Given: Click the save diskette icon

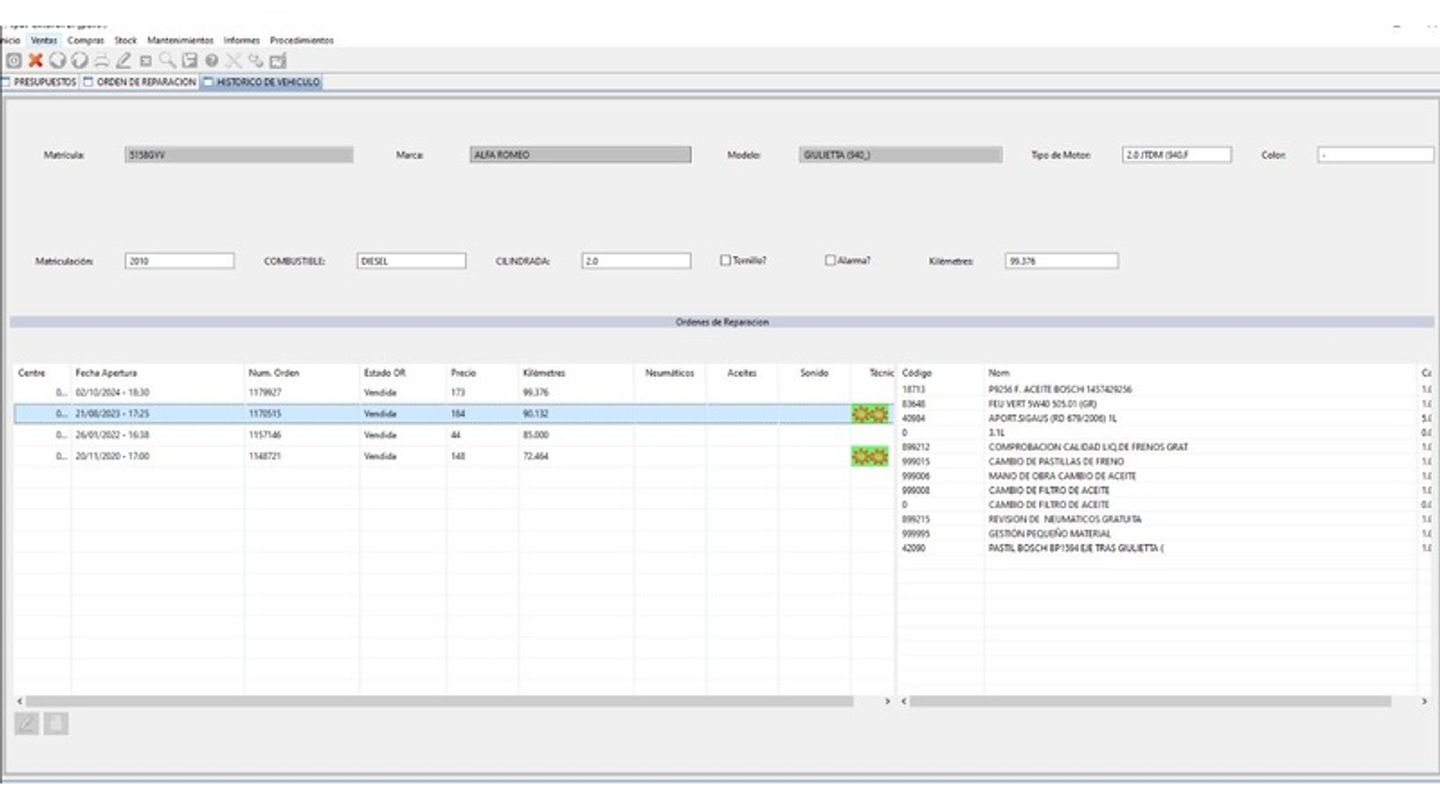Looking at the screenshot, I should [x=189, y=61].
